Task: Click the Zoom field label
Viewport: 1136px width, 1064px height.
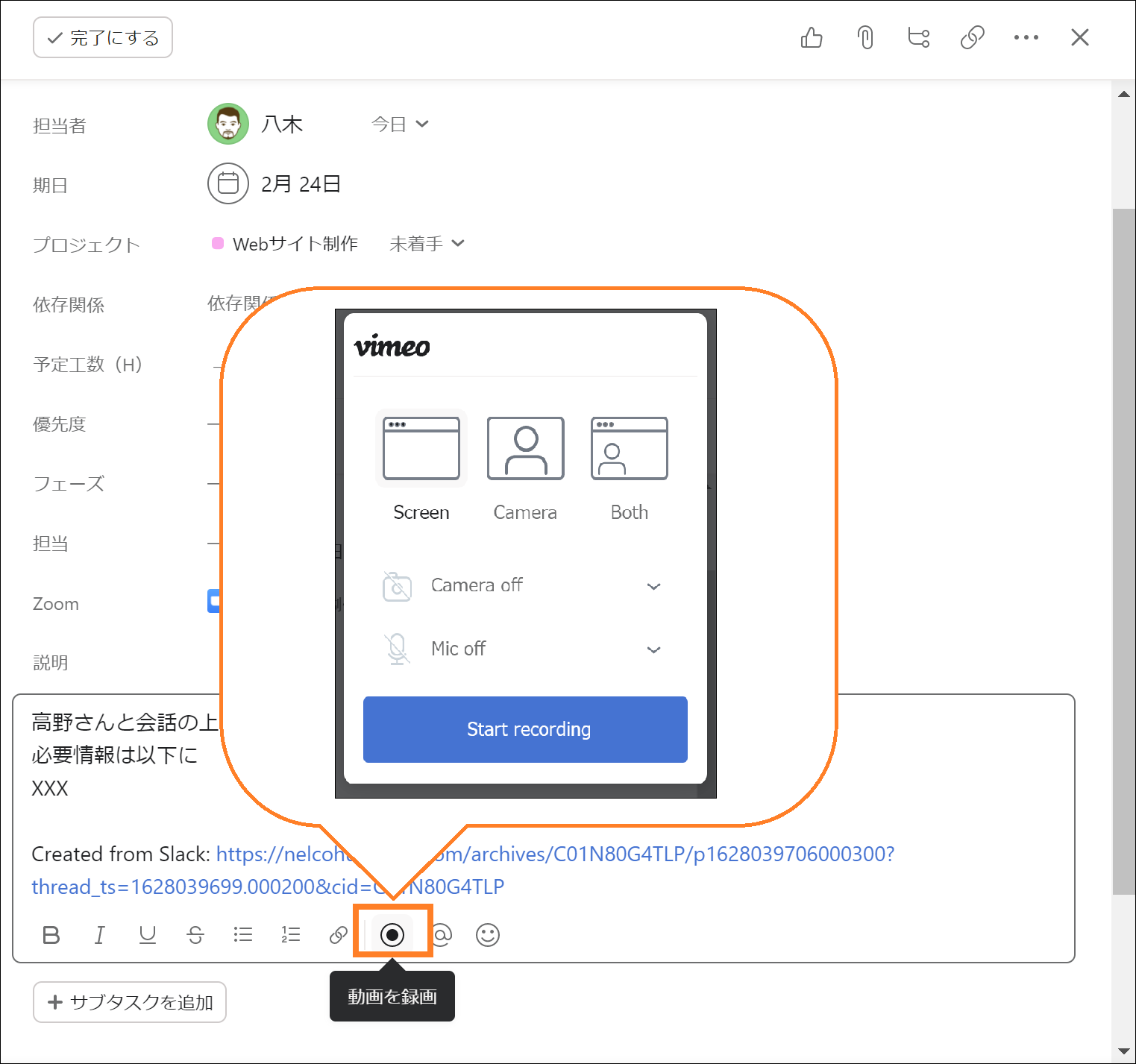Action: coord(55,604)
